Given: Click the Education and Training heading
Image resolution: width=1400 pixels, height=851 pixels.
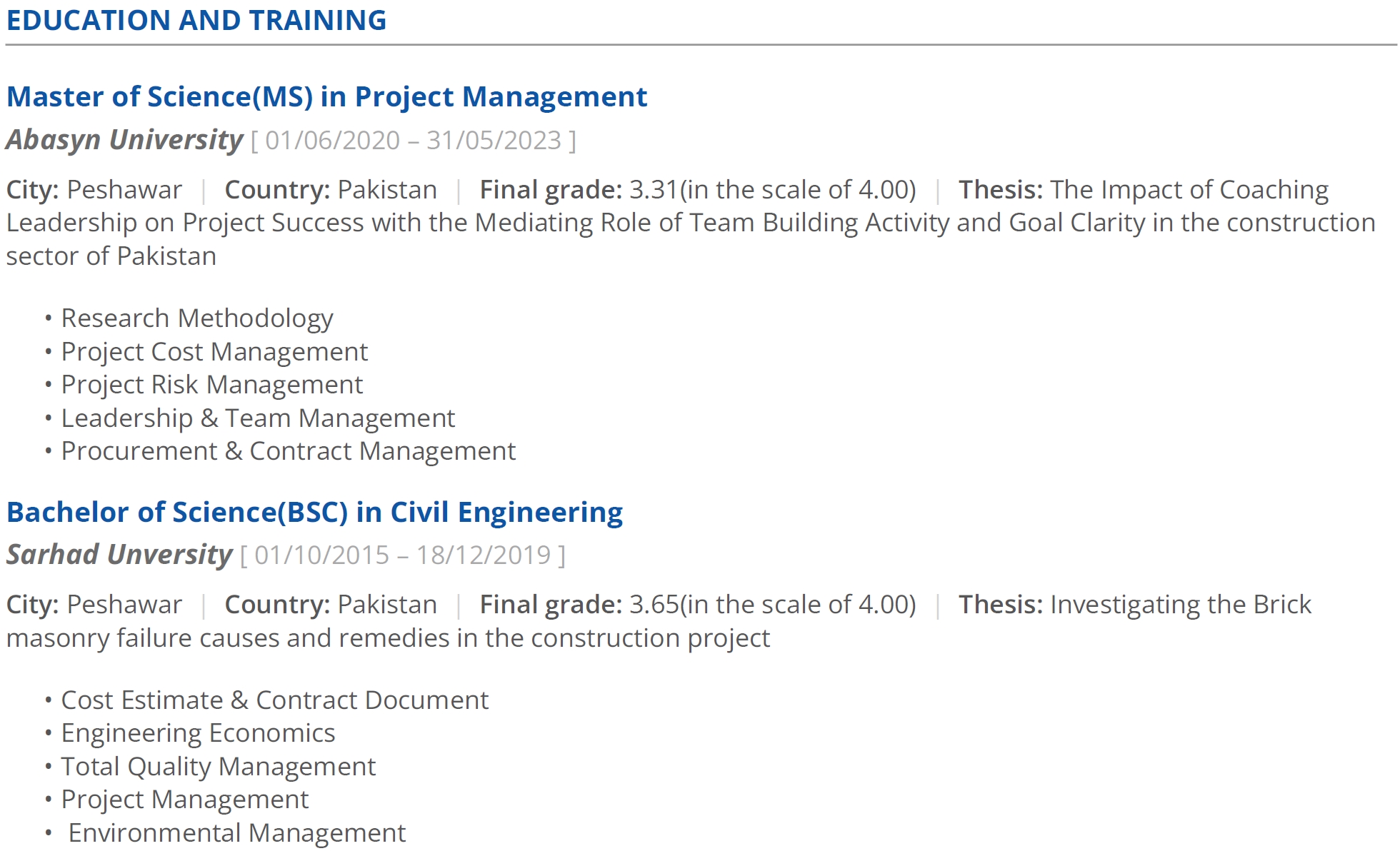Looking at the screenshot, I should coord(196,20).
